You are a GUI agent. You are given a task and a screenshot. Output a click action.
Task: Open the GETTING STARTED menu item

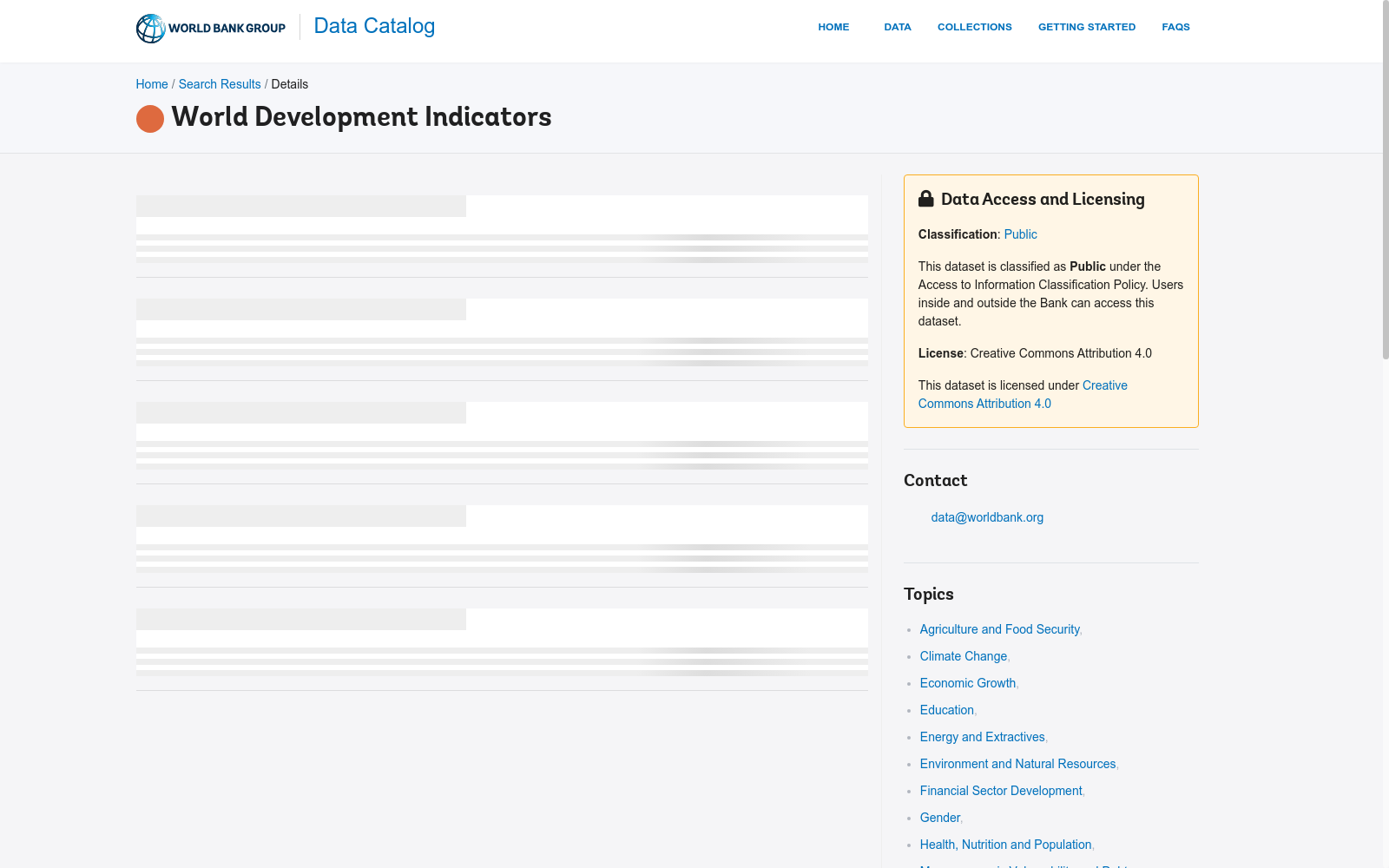(1087, 27)
